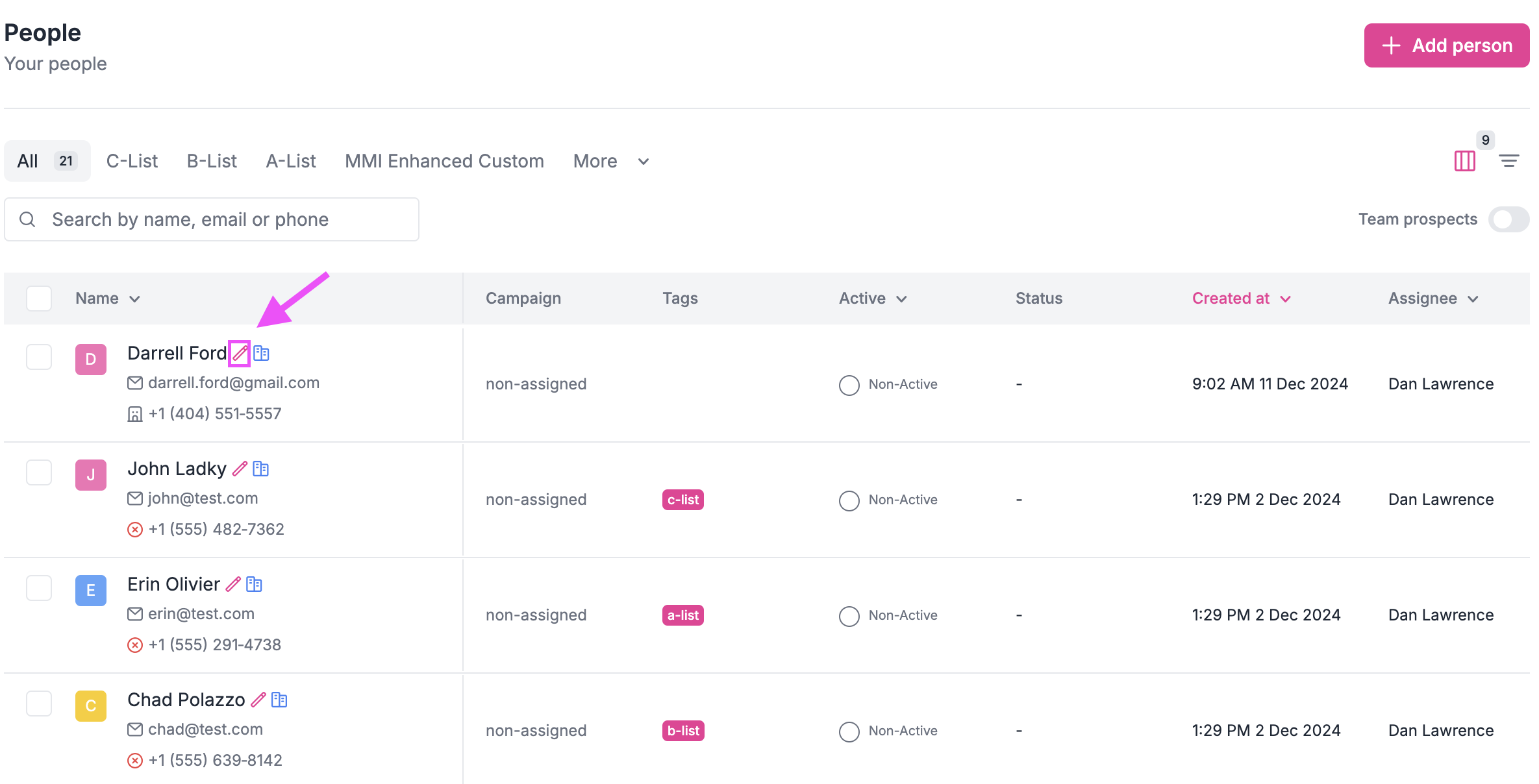The width and height of the screenshot is (1539, 784).
Task: Focus the search by name, email or phone field
Action: pyautogui.click(x=212, y=219)
